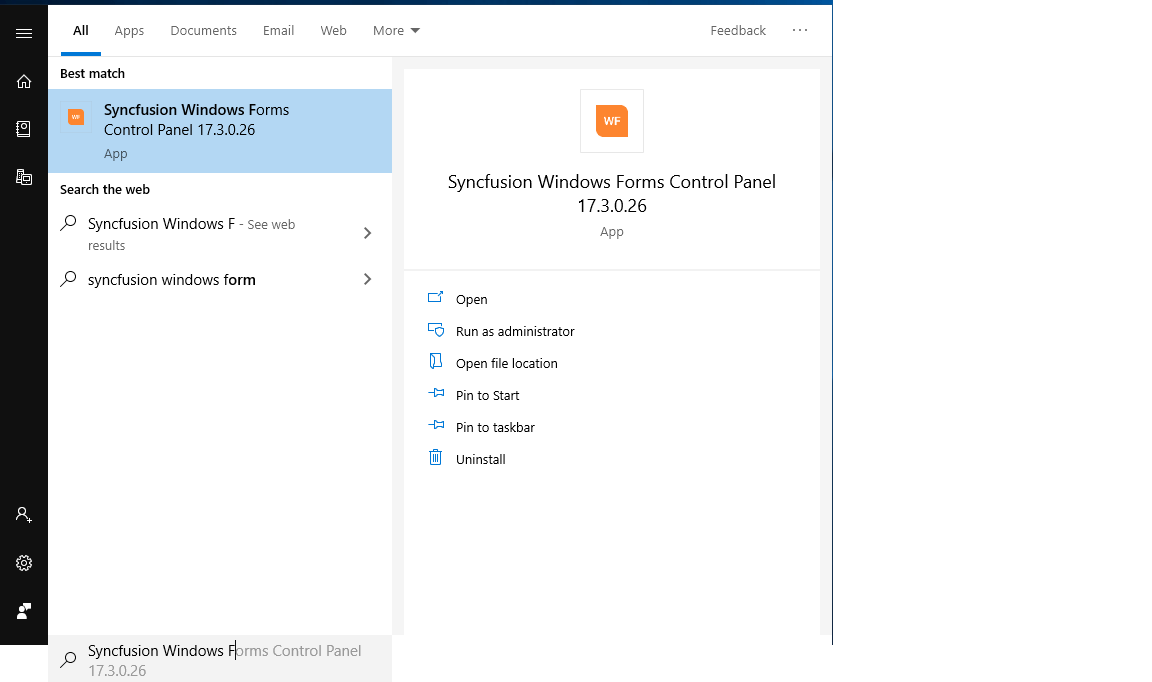Click the best match Syncfusion result thumbnail
1152x682 pixels.
[x=76, y=117]
